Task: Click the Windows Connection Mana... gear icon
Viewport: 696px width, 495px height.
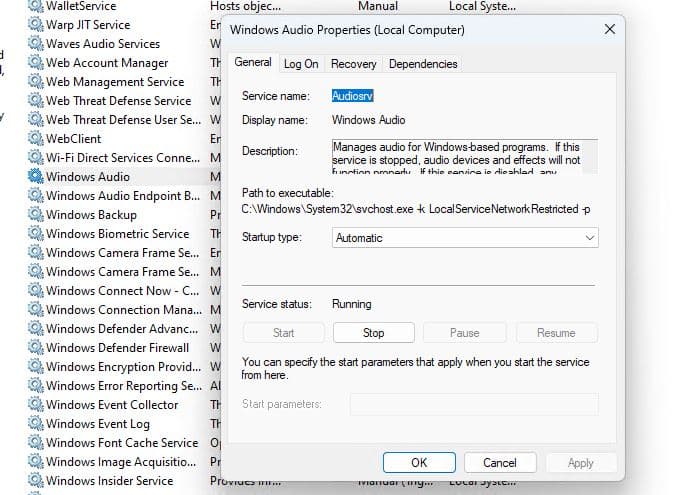Action: pos(36,309)
